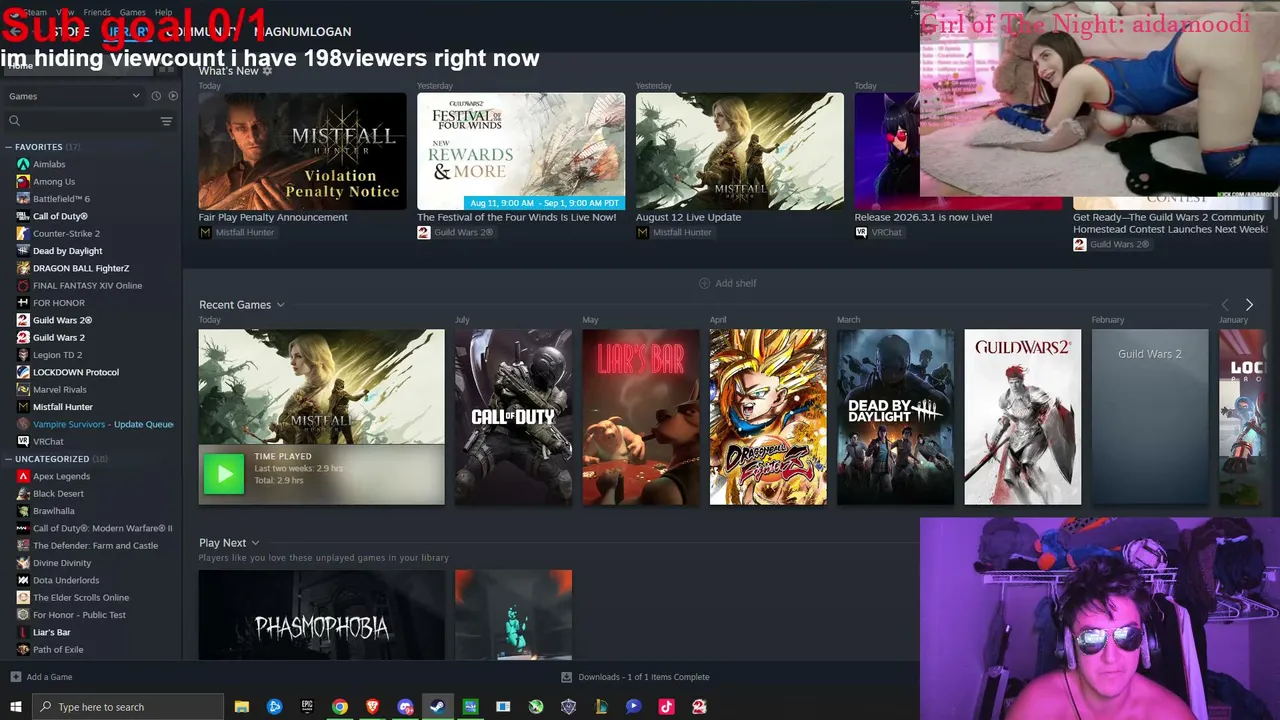Click the next arrow in Recent Games
Screen dimensions: 1280x720
tap(1249, 305)
